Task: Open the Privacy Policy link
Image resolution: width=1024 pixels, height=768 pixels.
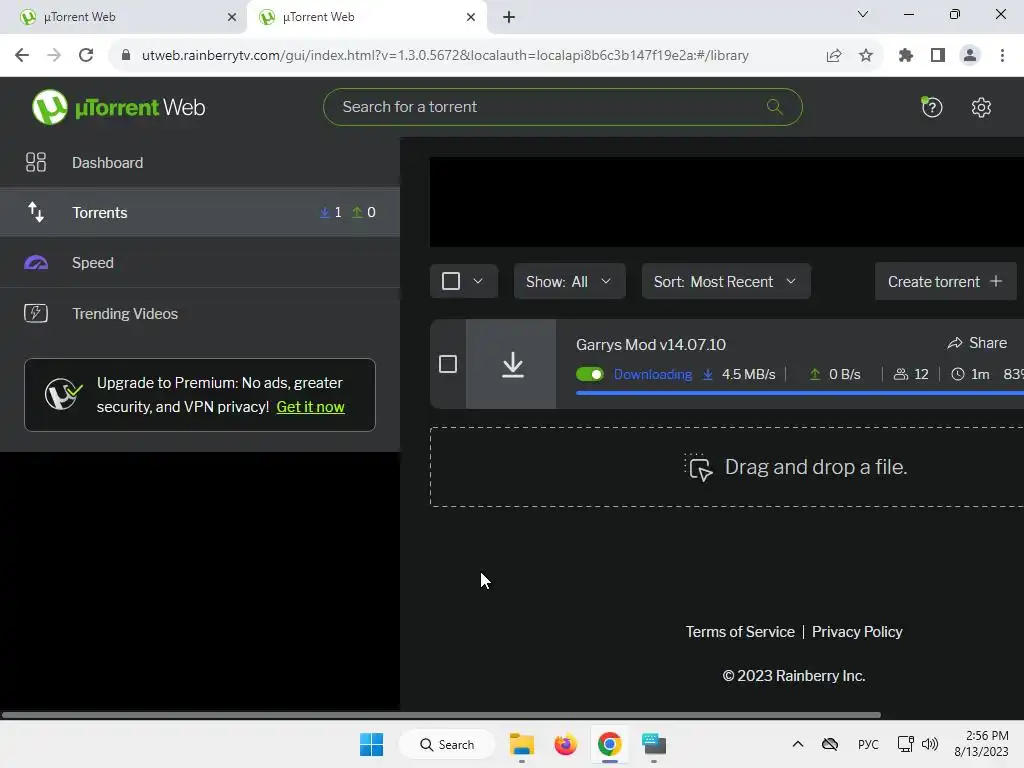Action: (x=857, y=632)
